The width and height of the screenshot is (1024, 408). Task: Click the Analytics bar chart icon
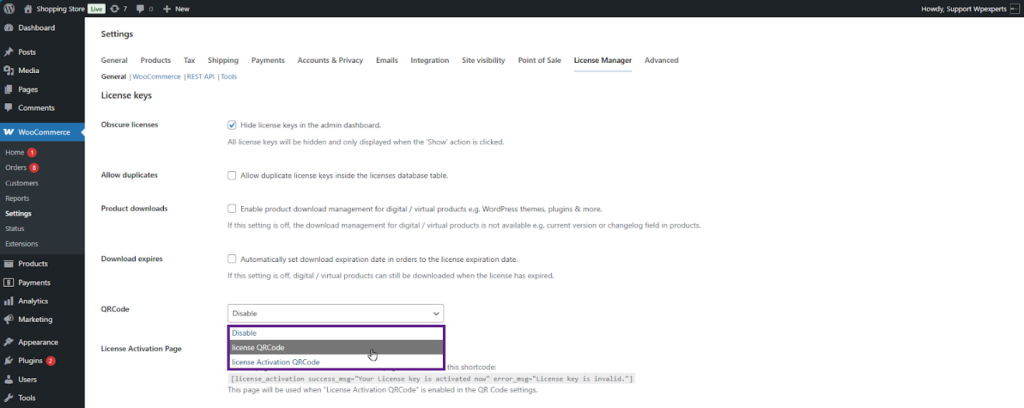9,301
